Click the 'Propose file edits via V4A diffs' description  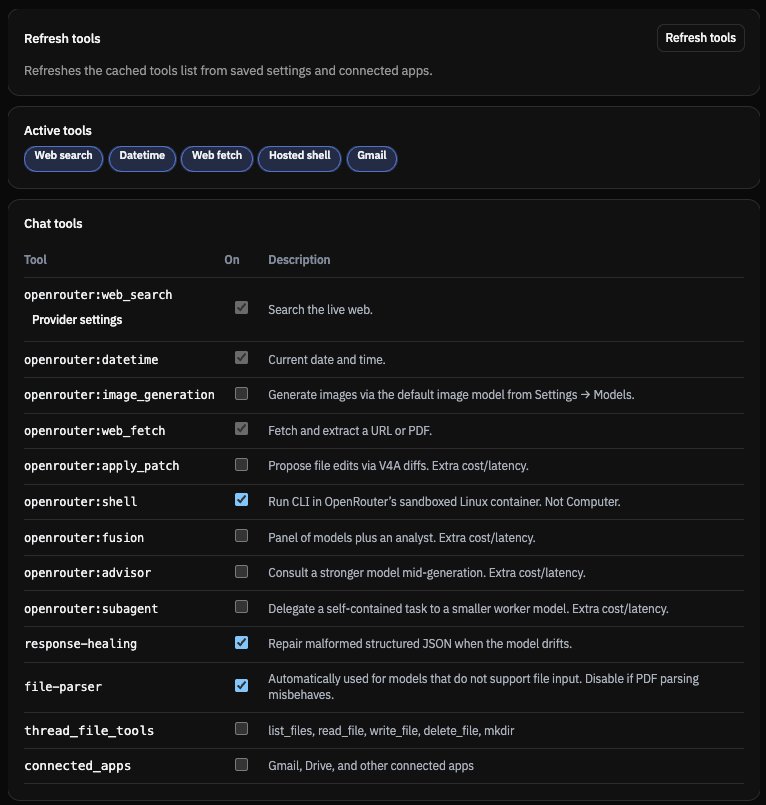[x=398, y=466]
